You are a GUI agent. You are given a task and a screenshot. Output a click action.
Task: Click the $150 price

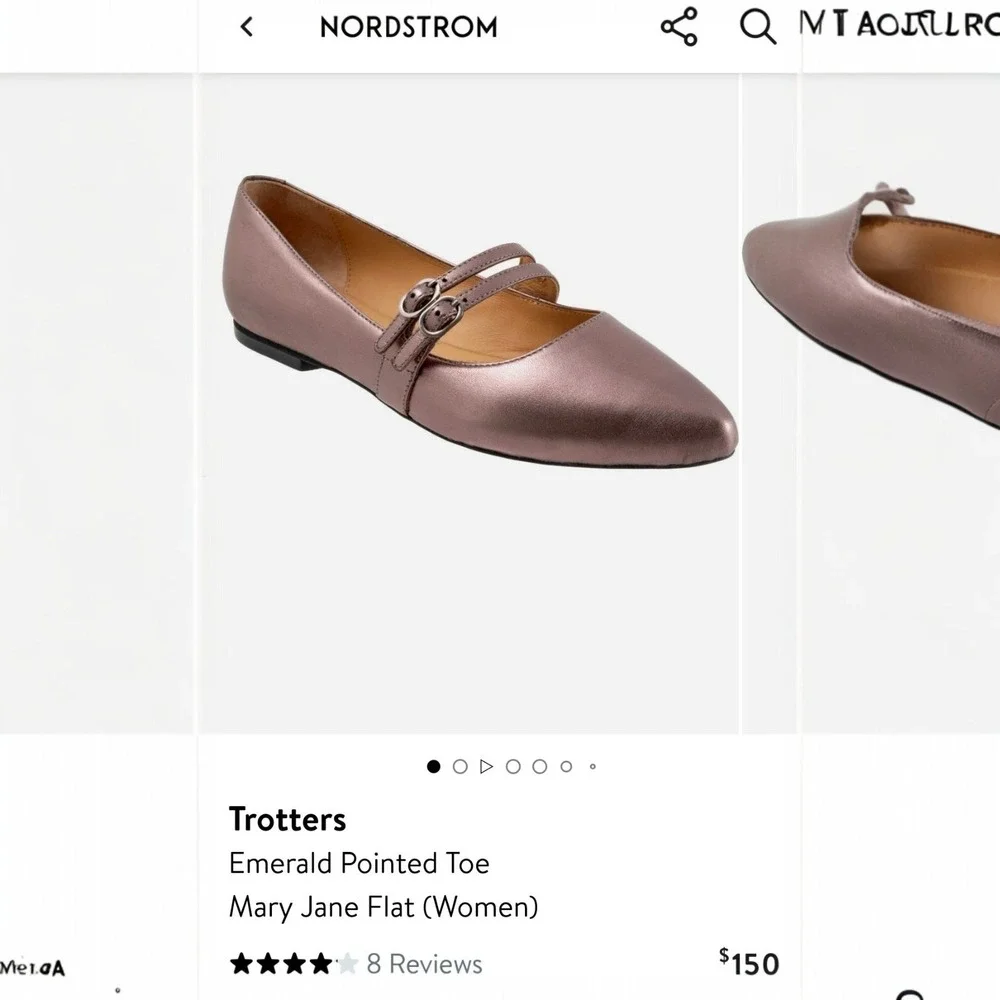coord(749,963)
